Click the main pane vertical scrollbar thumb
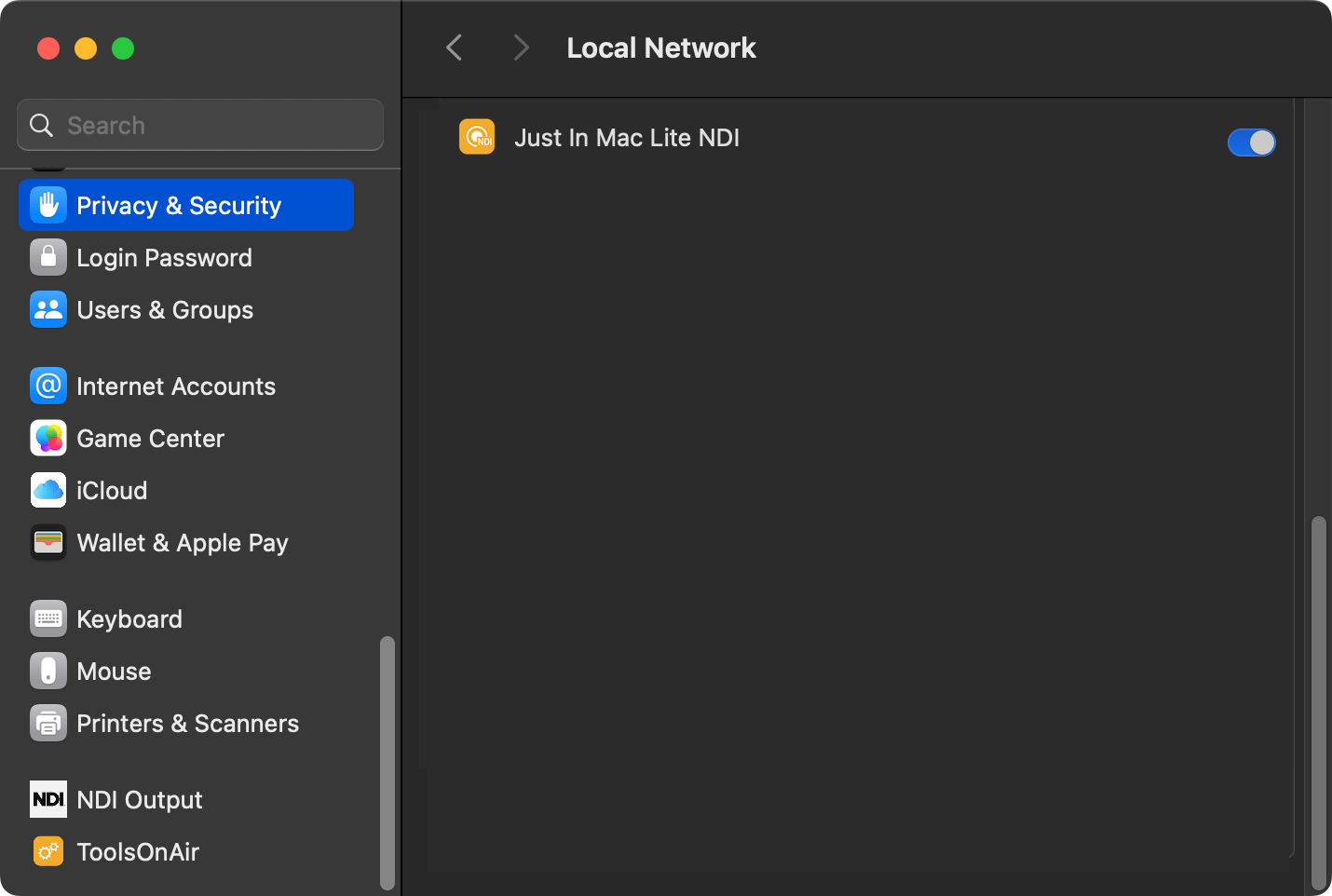 (x=1318, y=703)
